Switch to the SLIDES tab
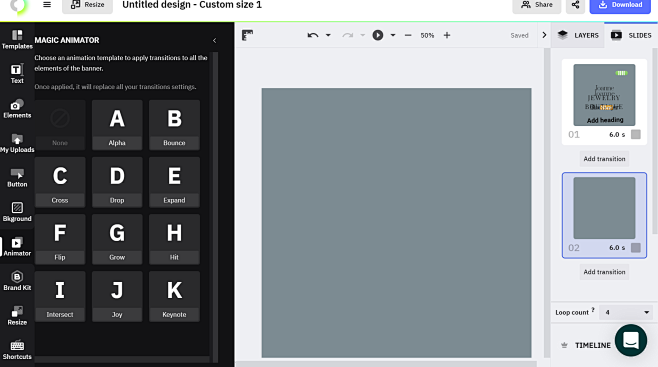 click(x=631, y=35)
